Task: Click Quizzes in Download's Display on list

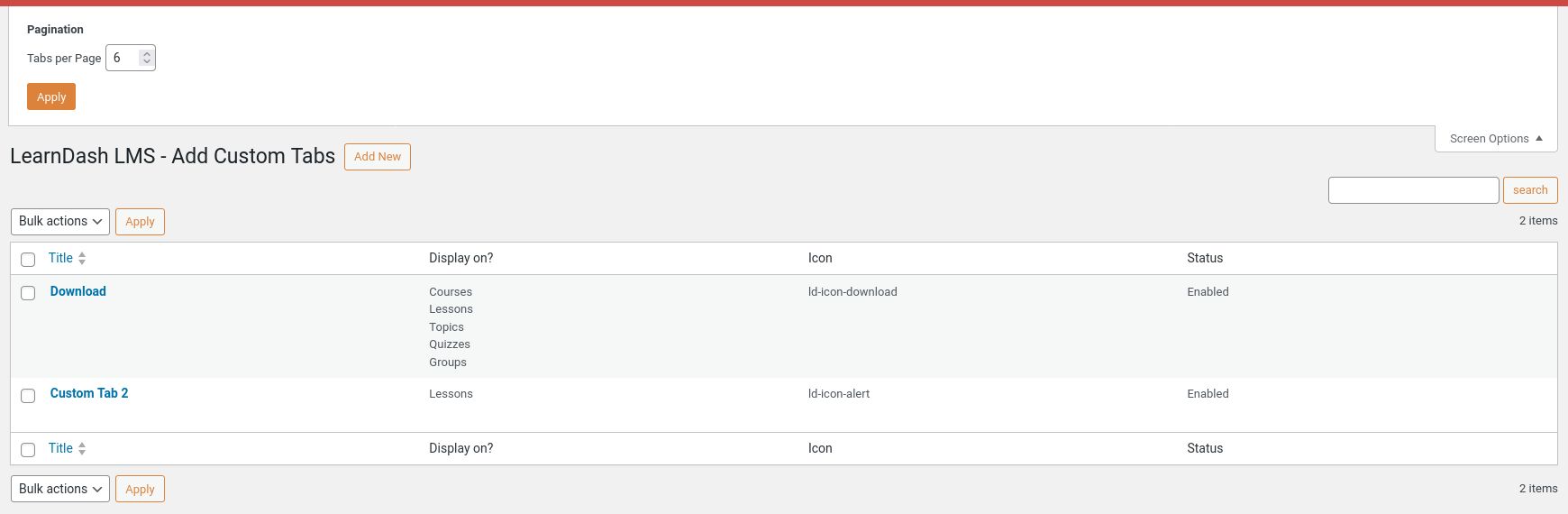Action: tap(450, 344)
